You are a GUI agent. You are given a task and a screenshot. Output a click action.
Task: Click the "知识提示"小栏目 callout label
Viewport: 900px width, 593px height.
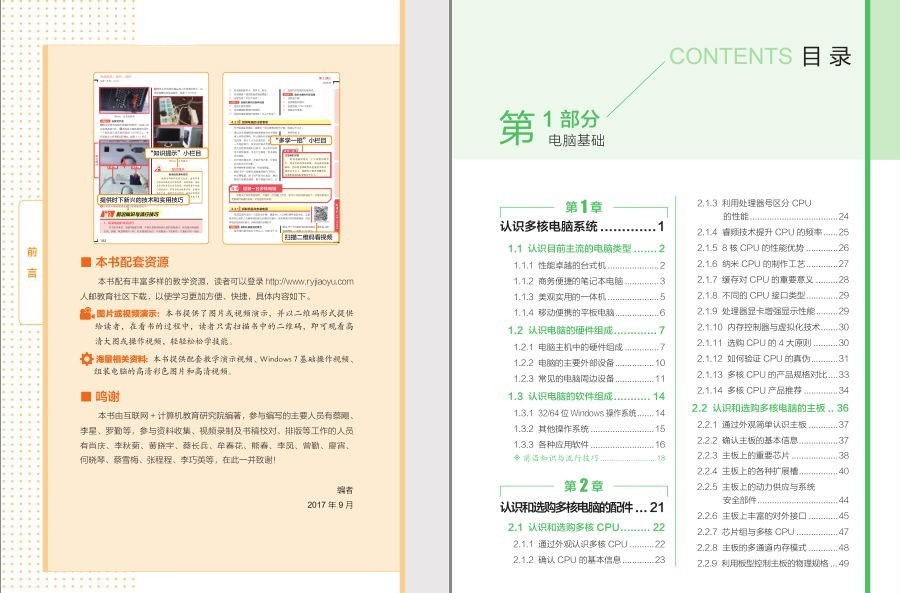(176, 153)
